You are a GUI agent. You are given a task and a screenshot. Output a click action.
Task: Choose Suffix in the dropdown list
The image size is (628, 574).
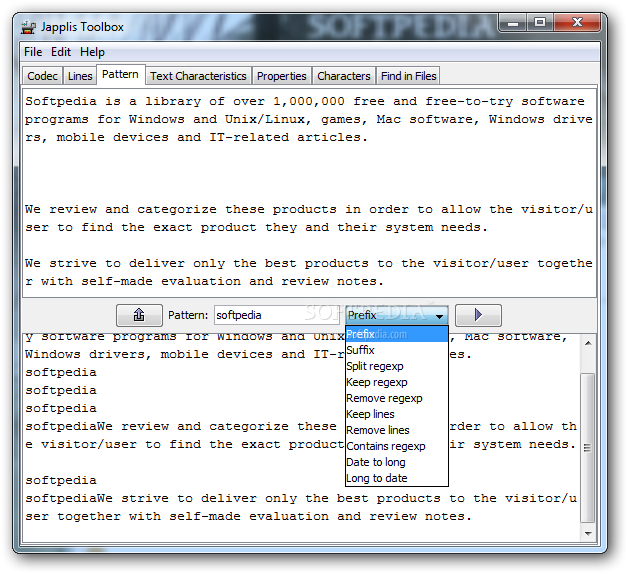click(397, 350)
